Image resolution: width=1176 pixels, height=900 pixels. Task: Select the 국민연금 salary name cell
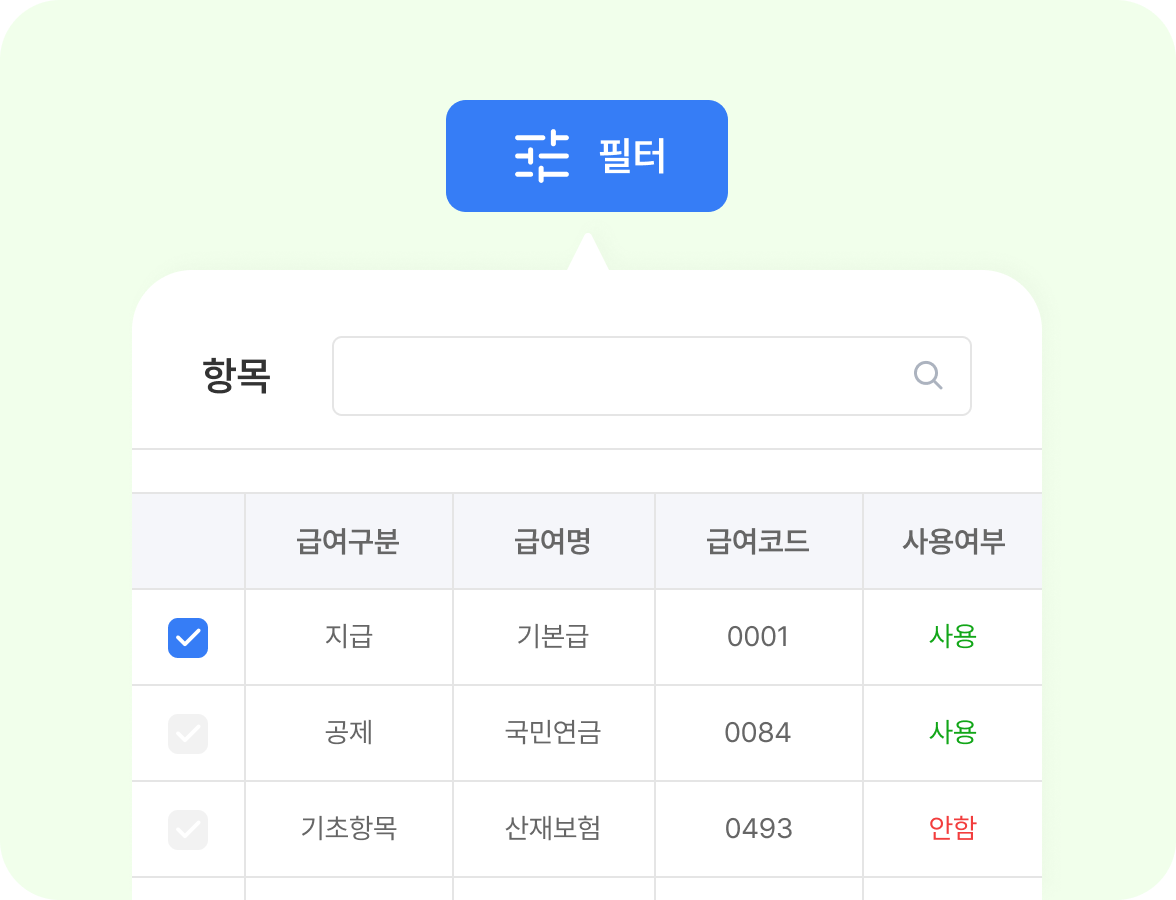[553, 733]
